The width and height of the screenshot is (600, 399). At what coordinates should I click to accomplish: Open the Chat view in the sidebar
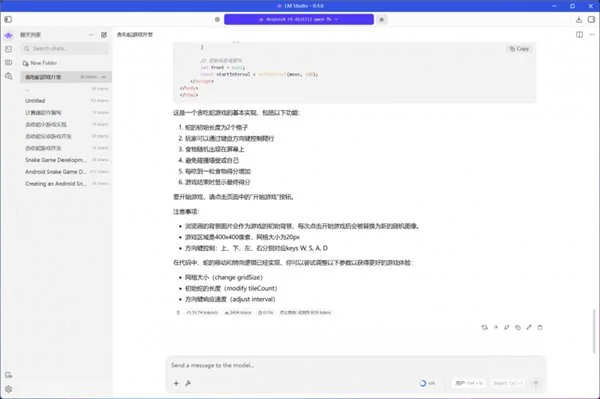[x=8, y=36]
